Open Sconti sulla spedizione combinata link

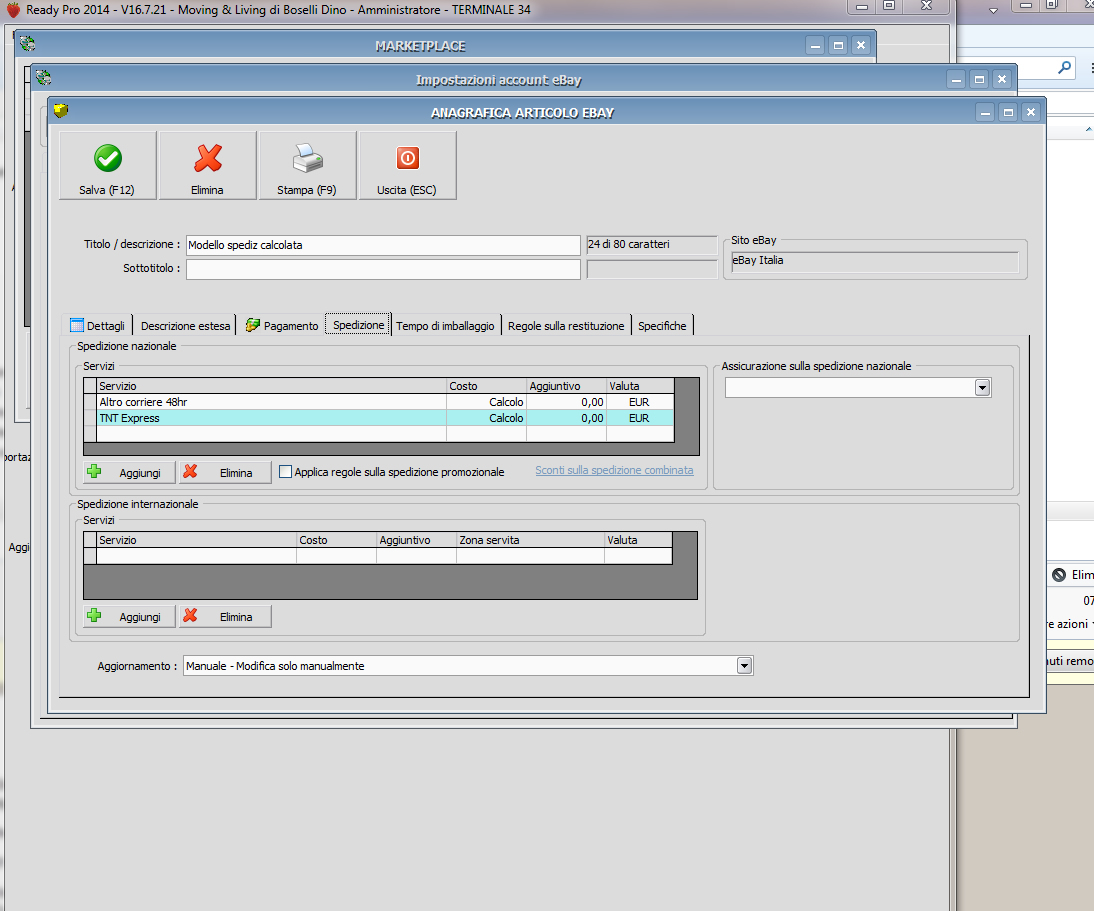pyautogui.click(x=614, y=470)
